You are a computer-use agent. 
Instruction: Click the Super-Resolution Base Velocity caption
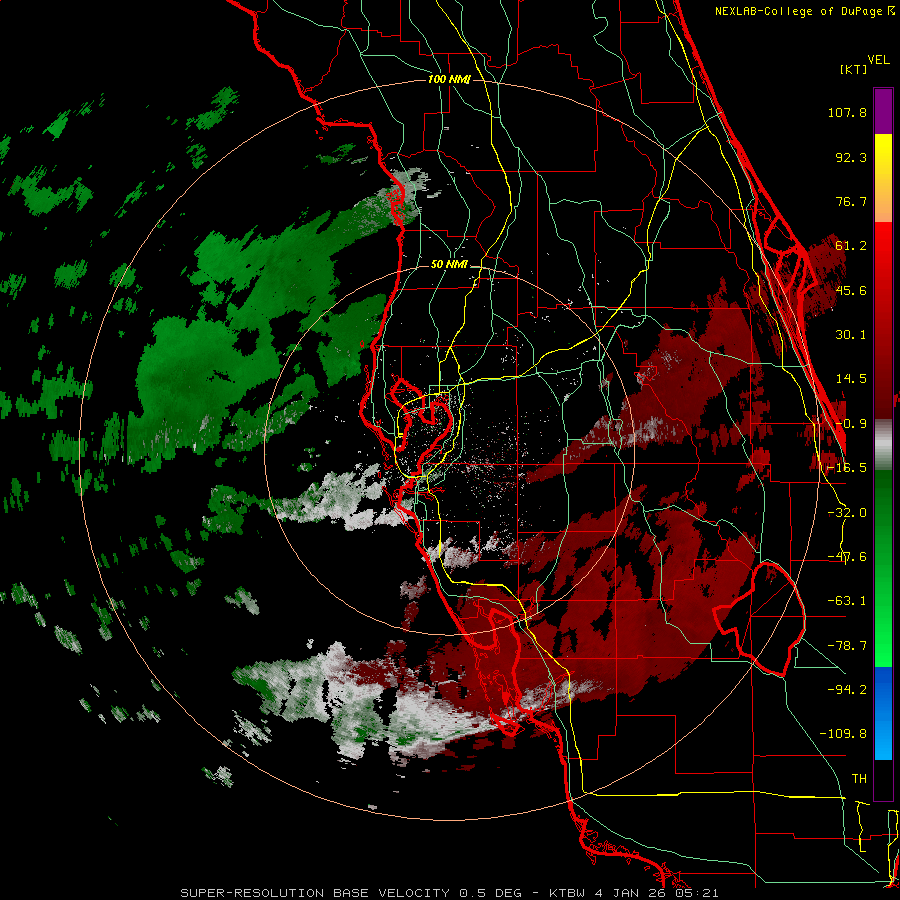[x=449, y=893]
